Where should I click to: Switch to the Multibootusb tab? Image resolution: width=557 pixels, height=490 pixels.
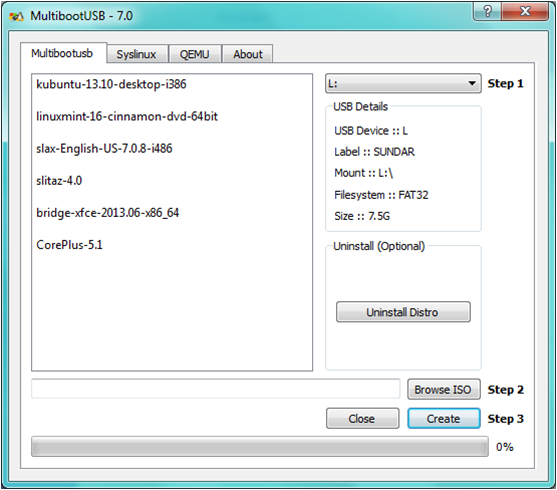coord(63,53)
